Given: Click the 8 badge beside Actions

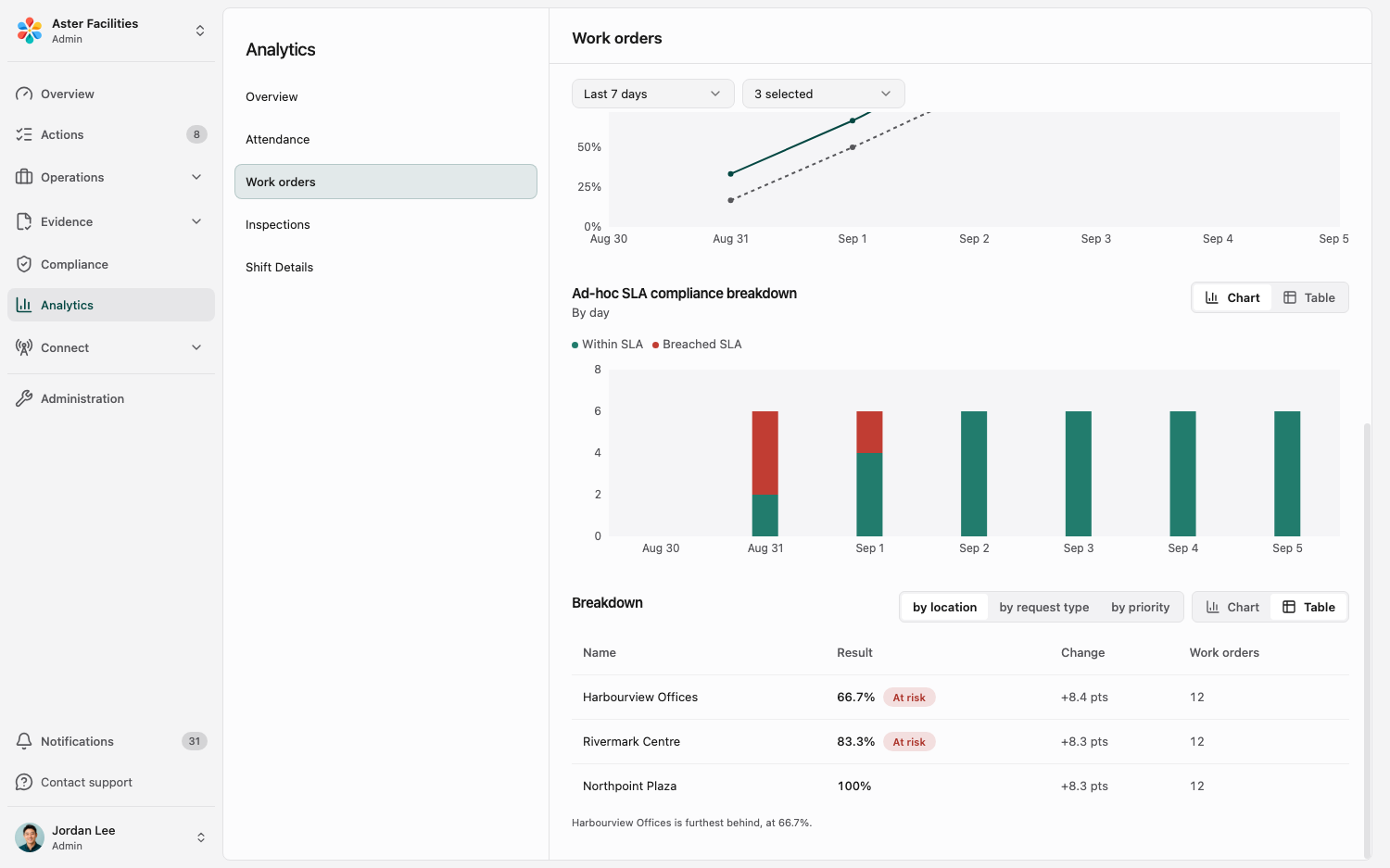Looking at the screenshot, I should 196,134.
